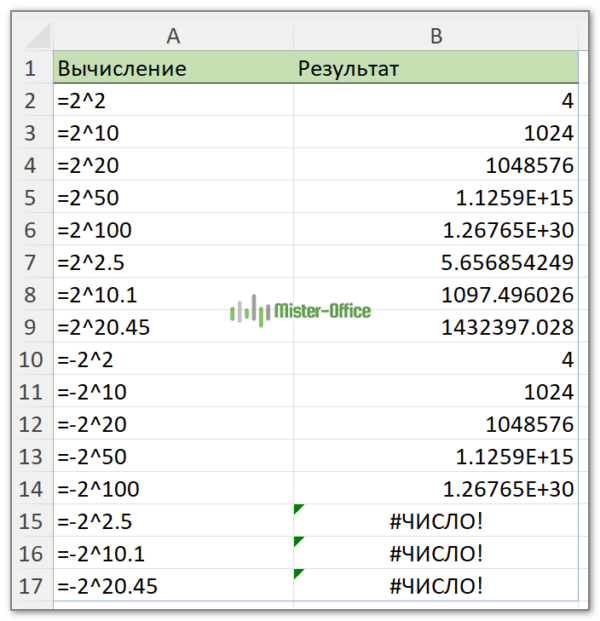Image resolution: width=600 pixels, height=621 pixels.
Task: Click the result cell showing 1.1259E+15 in row 5
Action: tap(436, 198)
